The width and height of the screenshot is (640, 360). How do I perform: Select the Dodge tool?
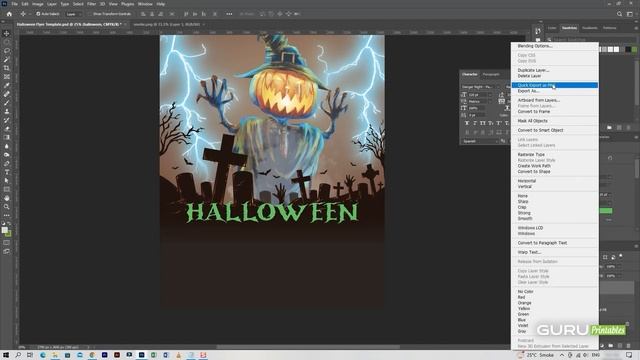7,155
